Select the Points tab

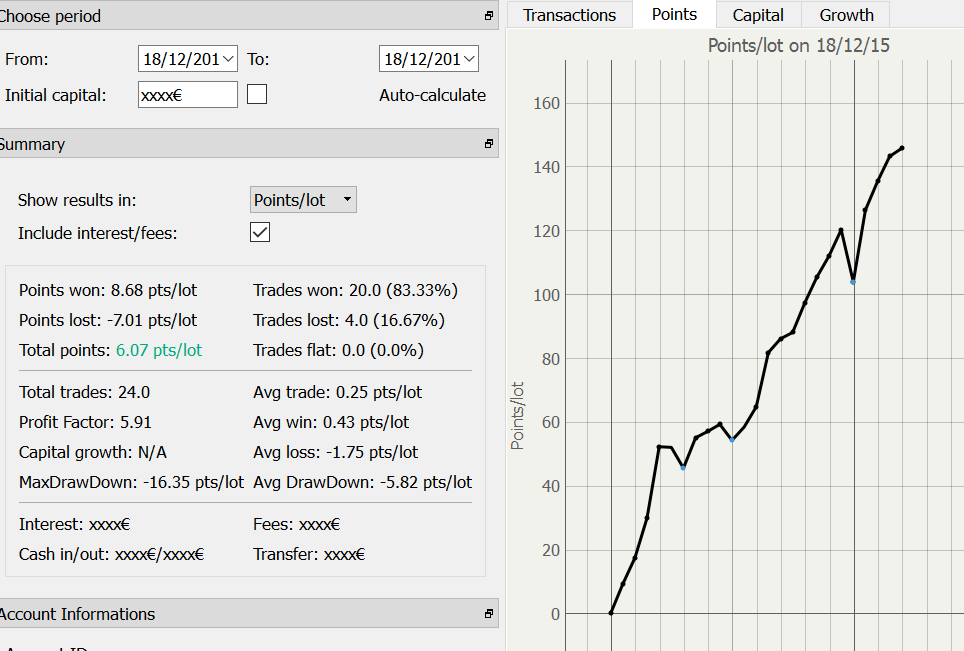(x=674, y=15)
